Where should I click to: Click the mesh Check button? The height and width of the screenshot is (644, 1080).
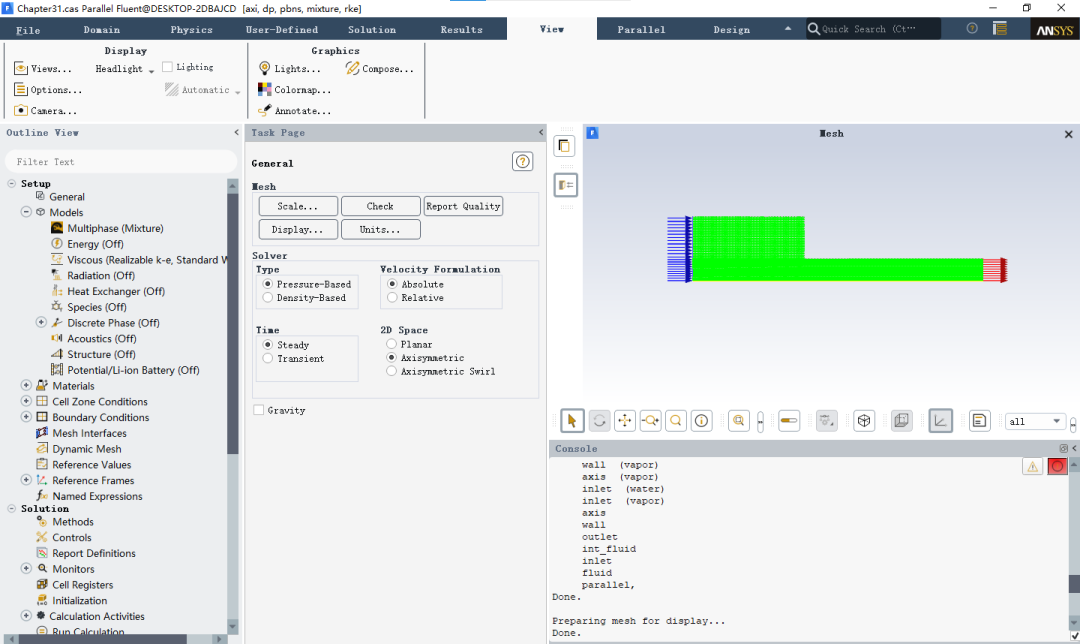pos(380,206)
